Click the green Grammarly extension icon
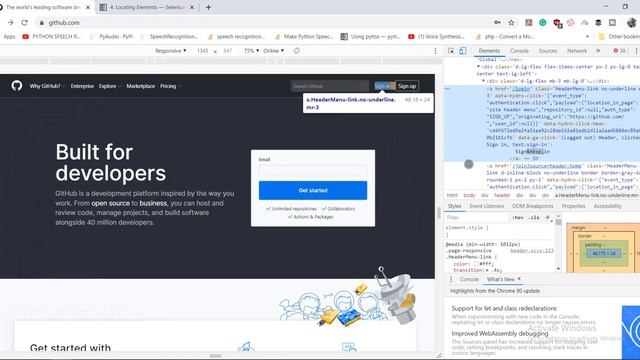 [x=542, y=22]
